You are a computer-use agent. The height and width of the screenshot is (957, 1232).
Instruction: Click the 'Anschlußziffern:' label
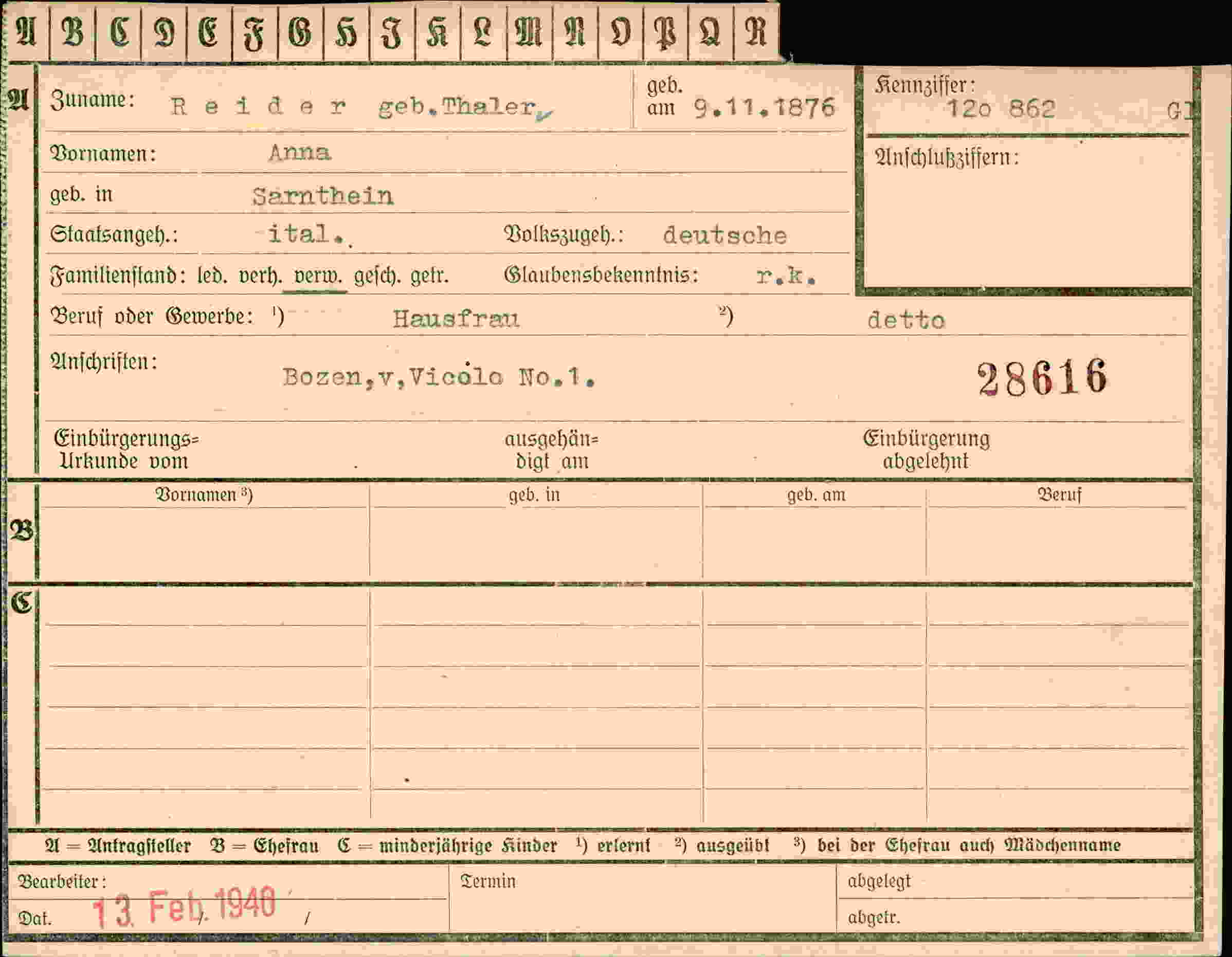947,157
